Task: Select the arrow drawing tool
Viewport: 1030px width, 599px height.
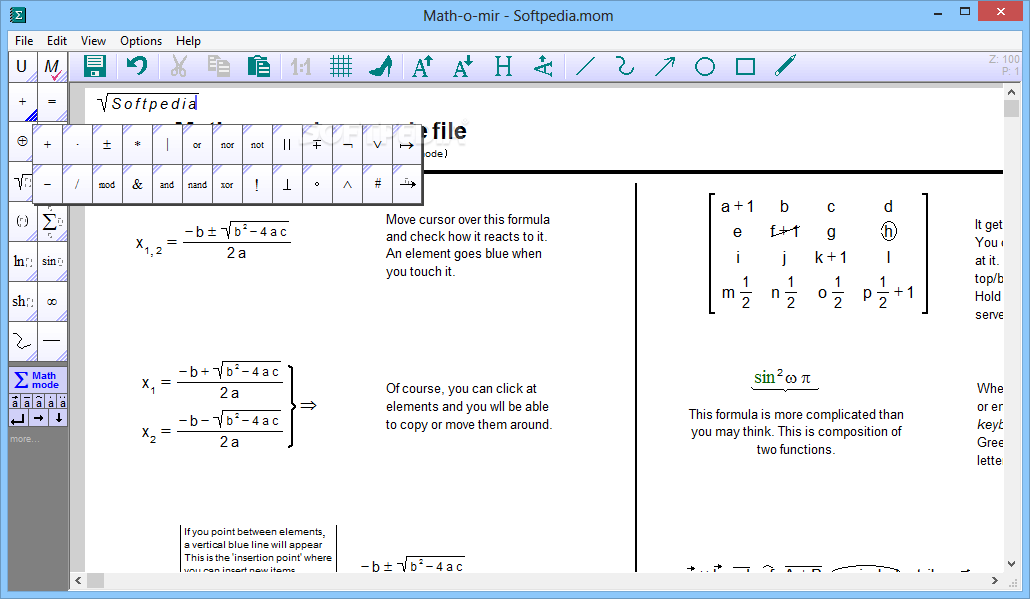Action: pyautogui.click(x=665, y=66)
